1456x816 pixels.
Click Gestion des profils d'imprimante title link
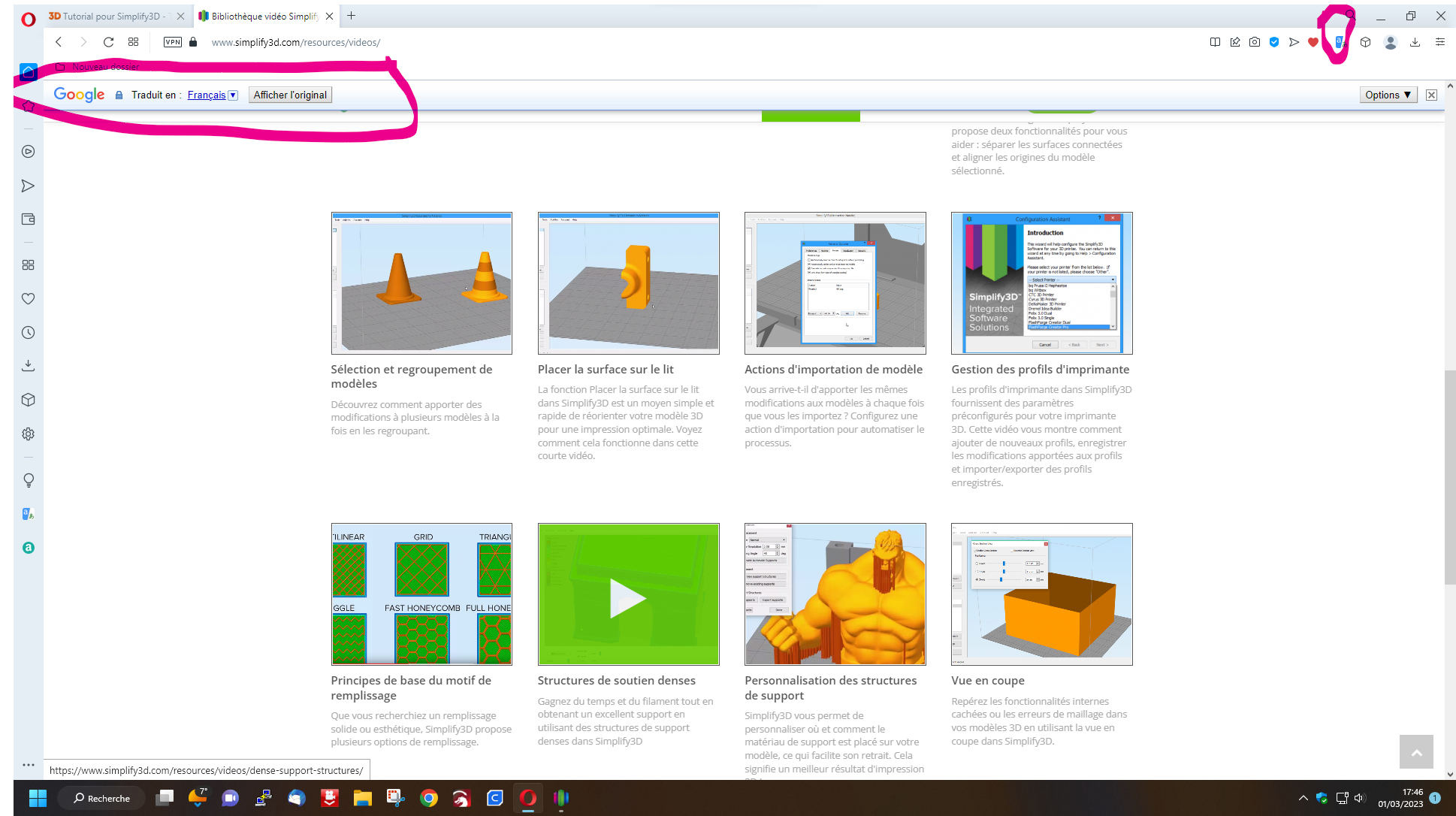coord(1040,370)
